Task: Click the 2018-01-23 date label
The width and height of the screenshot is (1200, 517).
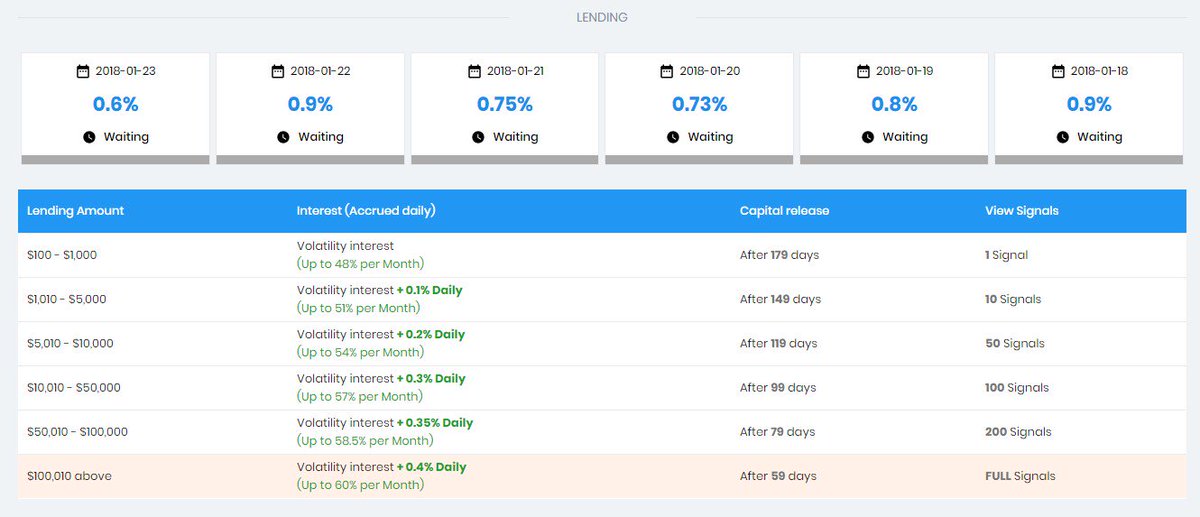Action: pos(125,71)
